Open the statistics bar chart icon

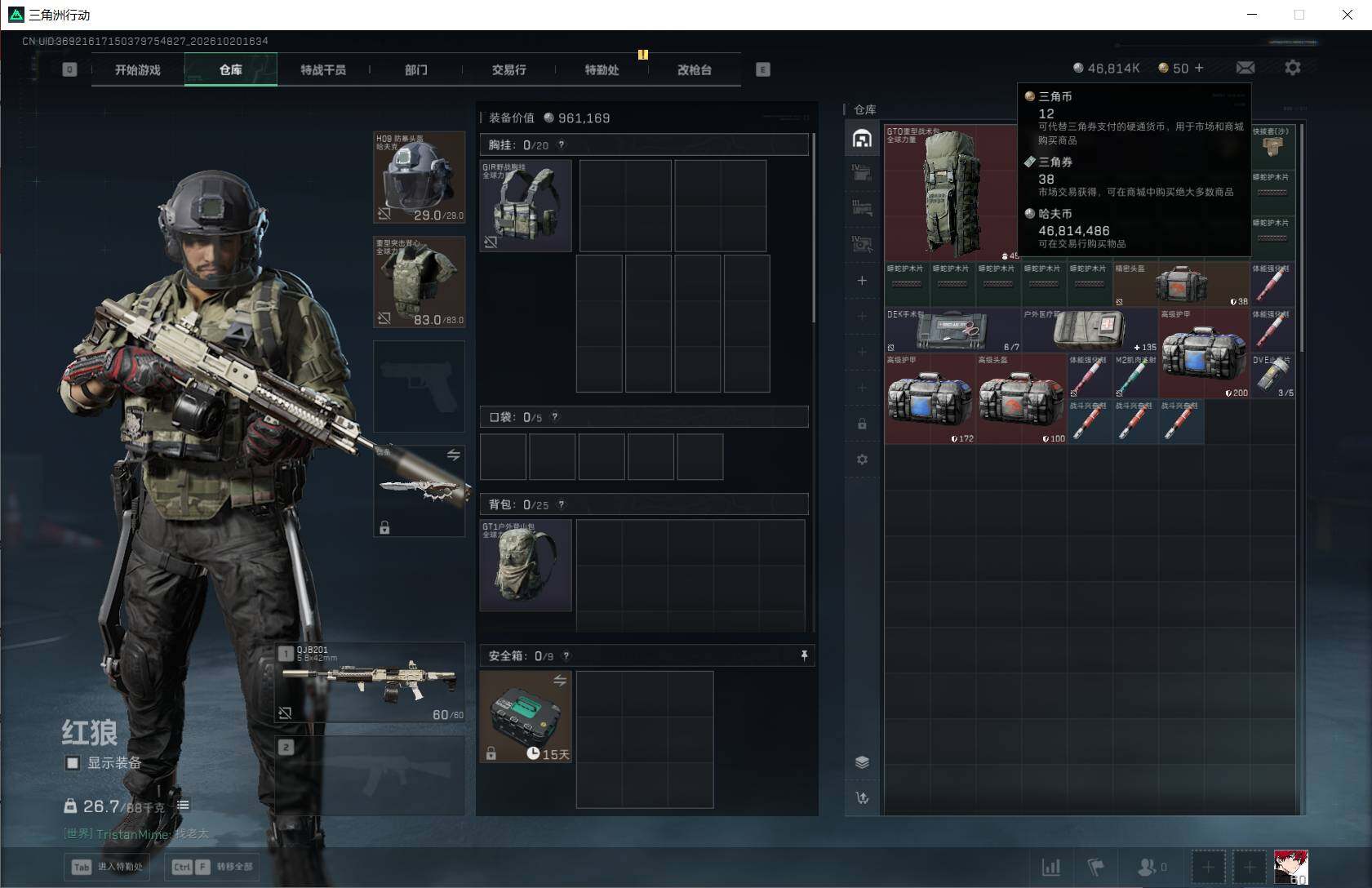[x=1051, y=867]
